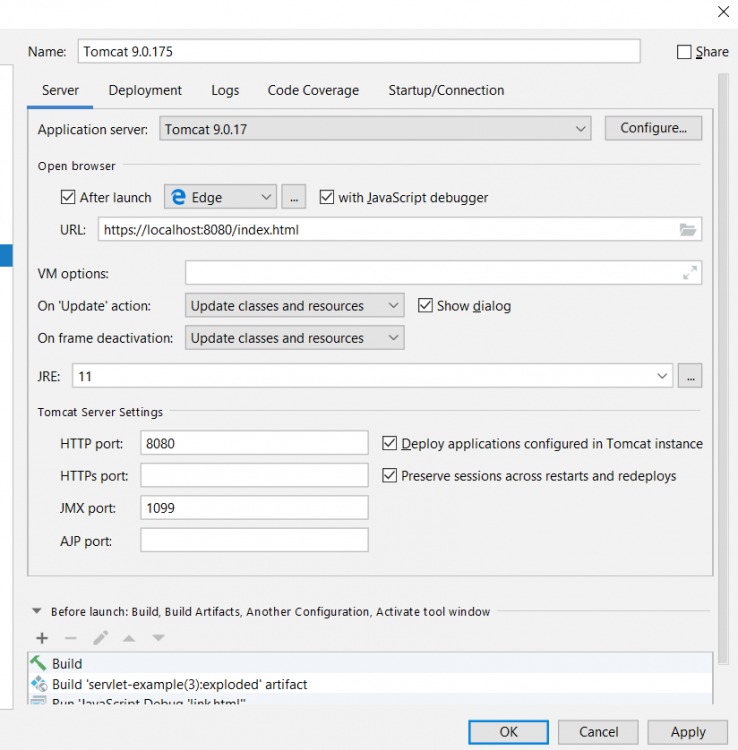Click the artifact icon for servlet-example

[39, 684]
